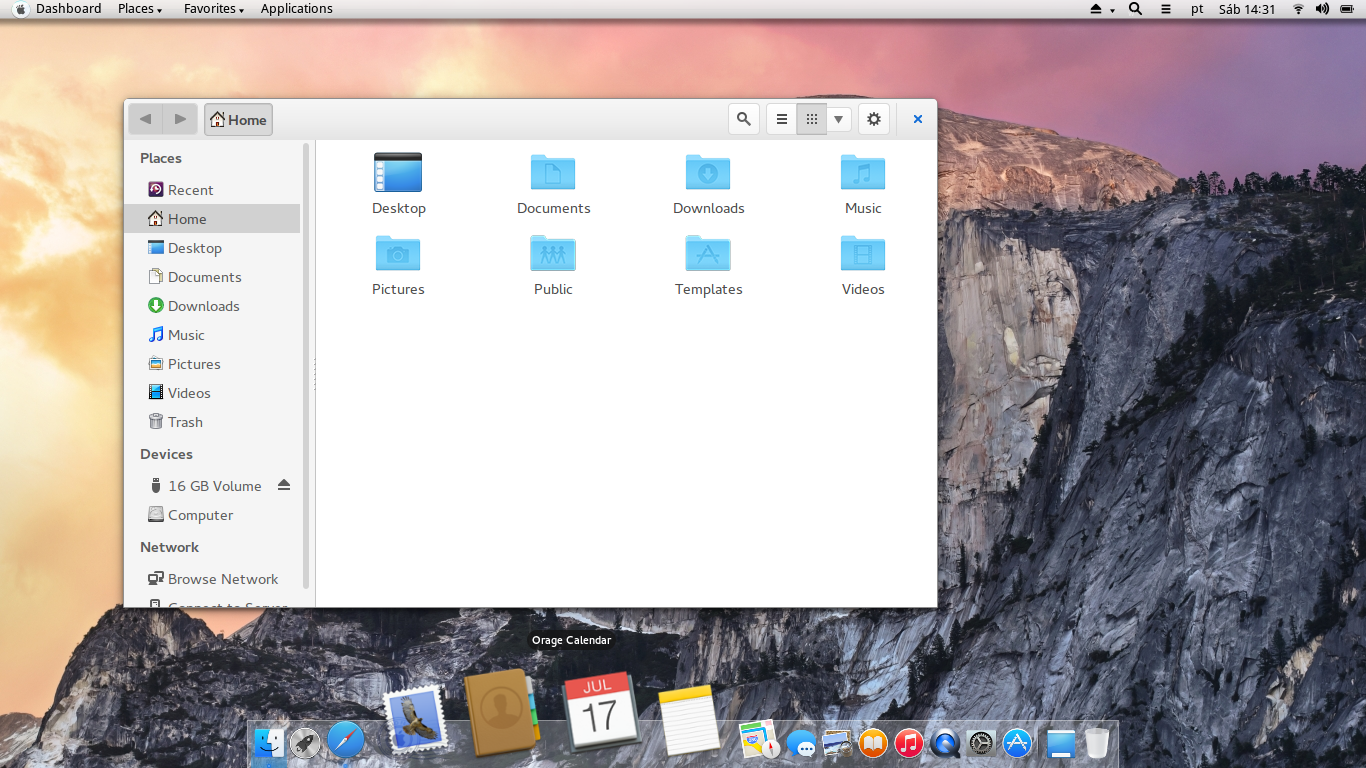Open the Dashboard from the top panel

click(69, 9)
